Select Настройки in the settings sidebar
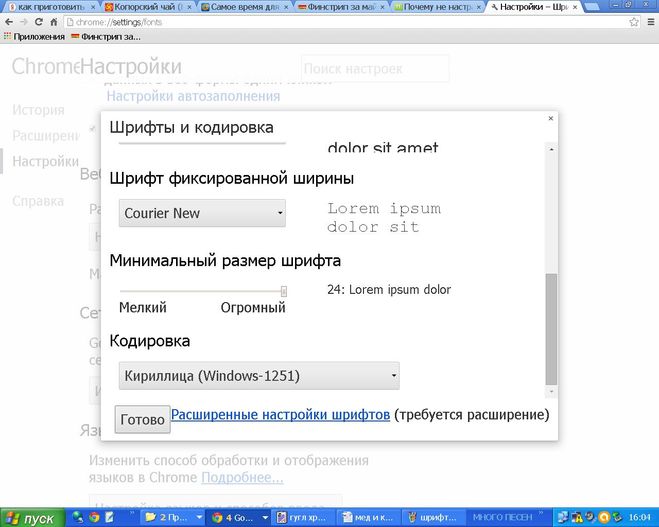The width and height of the screenshot is (659, 527). click(x=45, y=161)
